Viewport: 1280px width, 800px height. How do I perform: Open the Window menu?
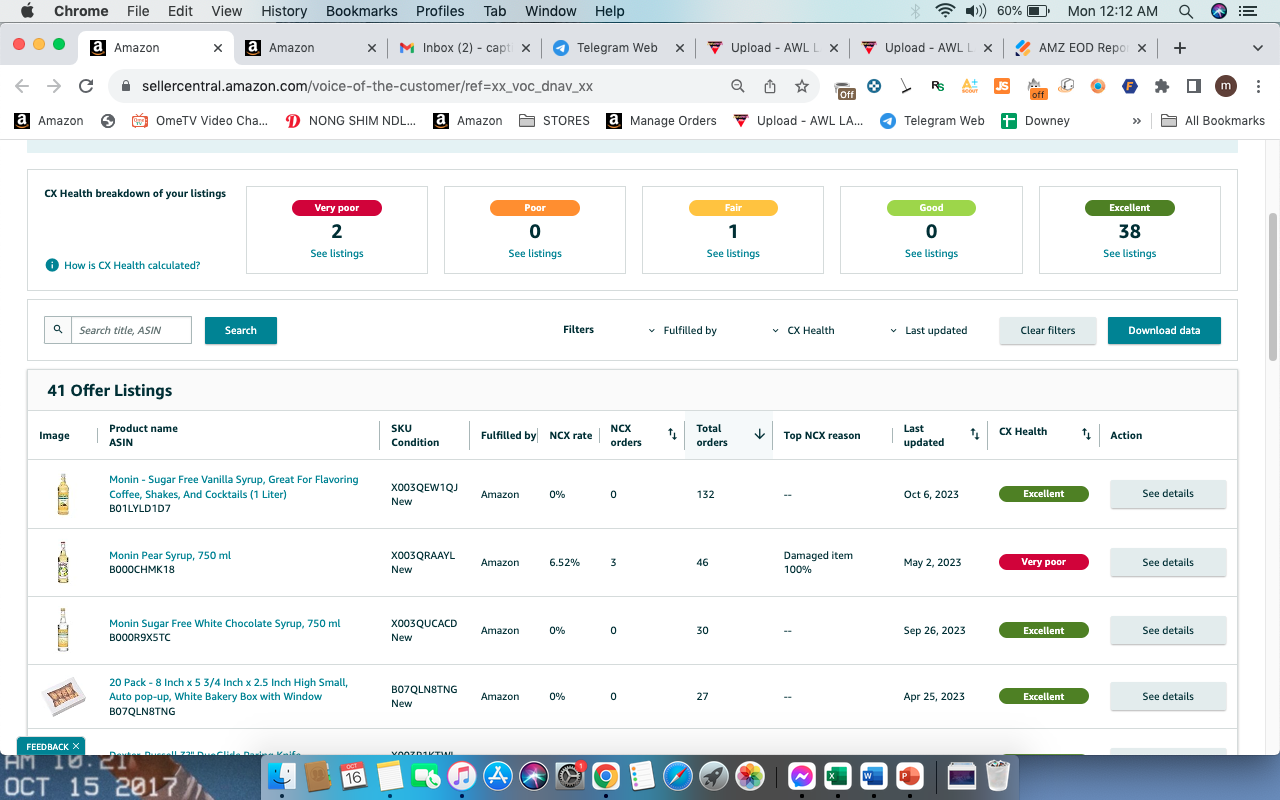[x=550, y=11]
